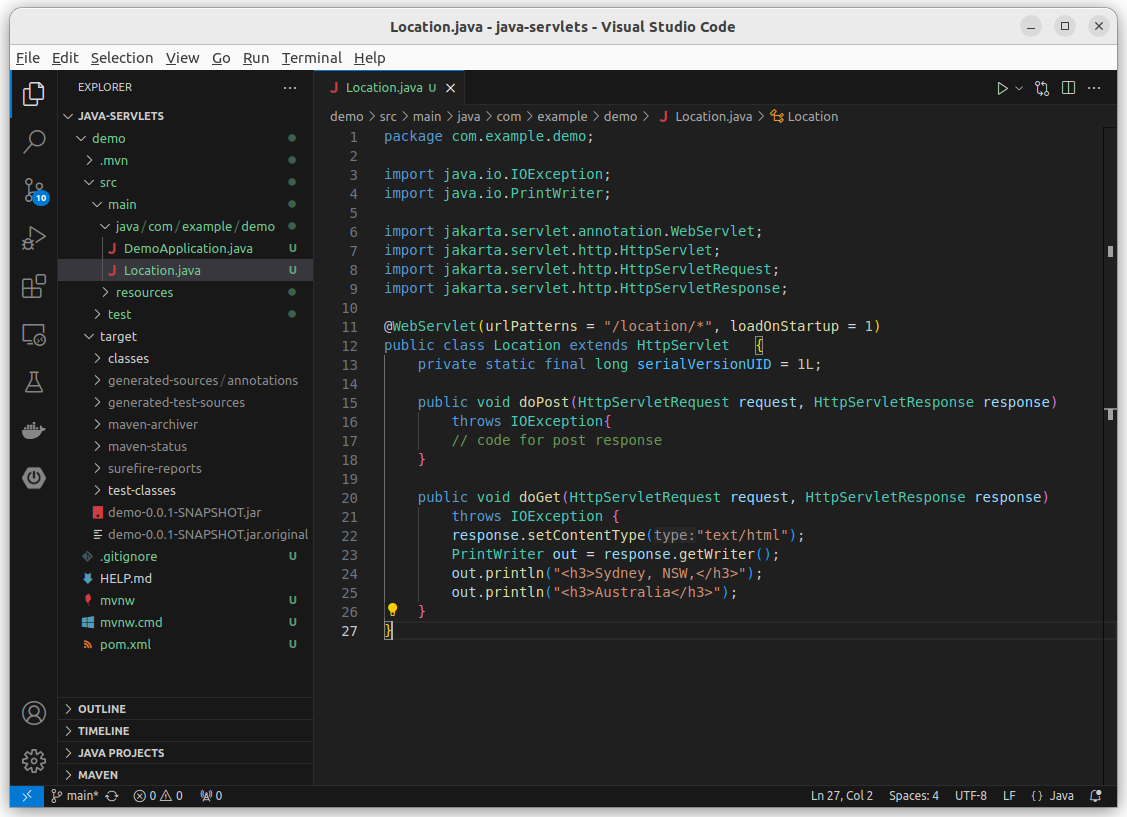
Task: Open the View menu
Action: tap(183, 57)
